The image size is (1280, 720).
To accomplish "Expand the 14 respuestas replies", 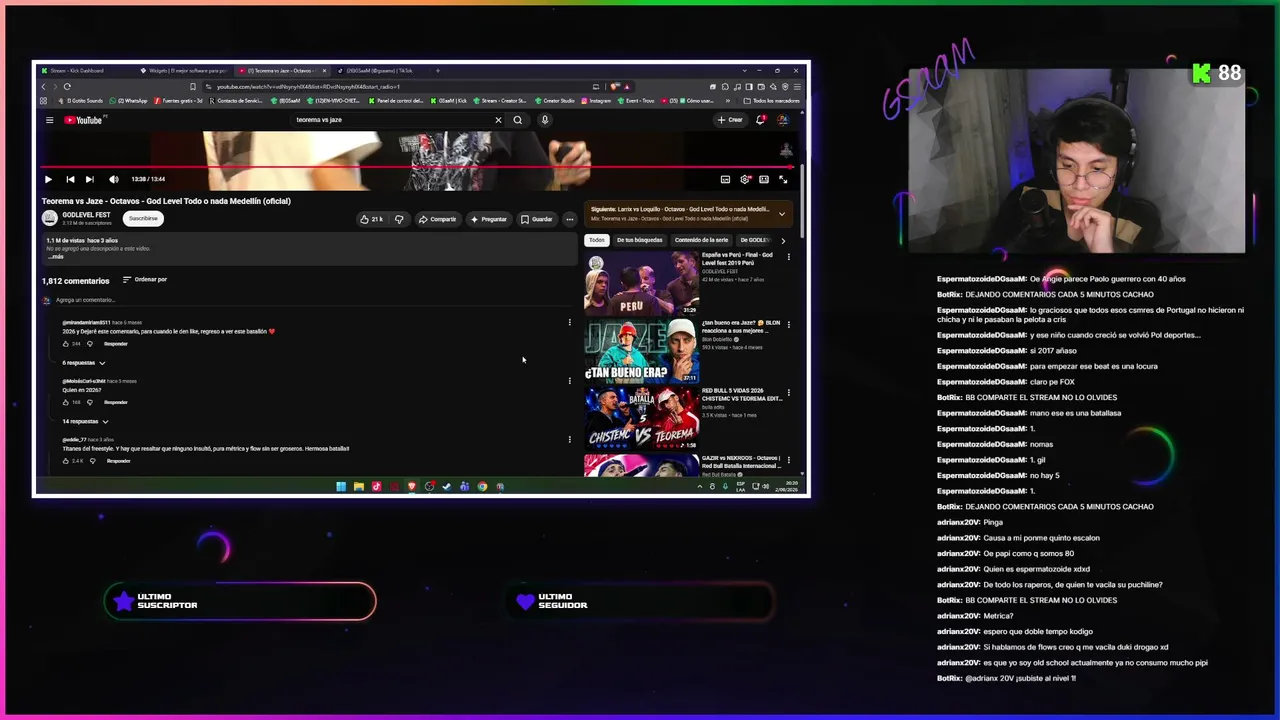I will coord(86,421).
